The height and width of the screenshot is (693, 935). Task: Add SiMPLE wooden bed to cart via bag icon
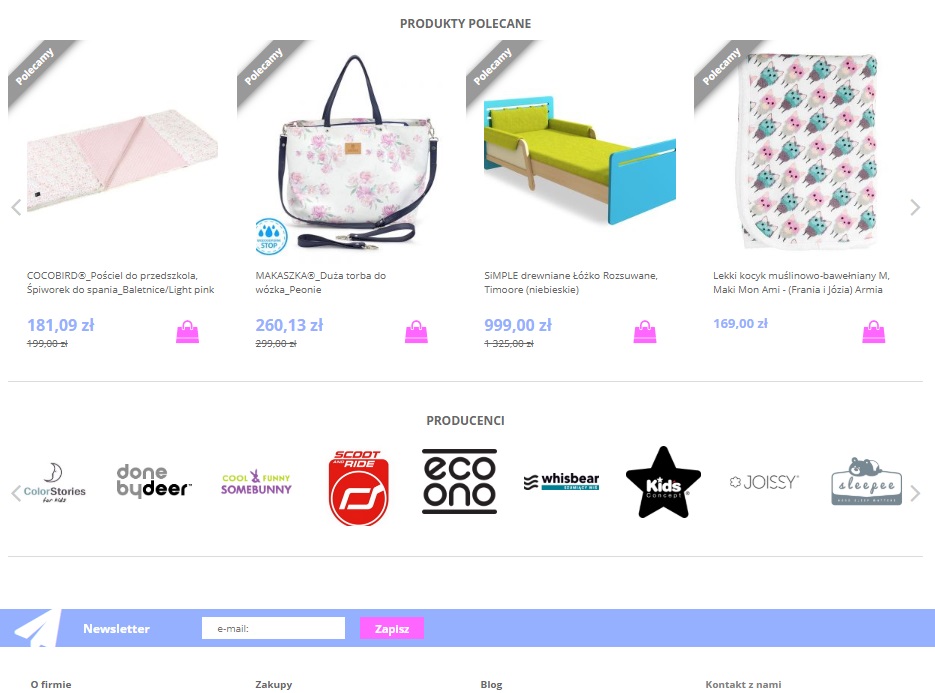[645, 332]
